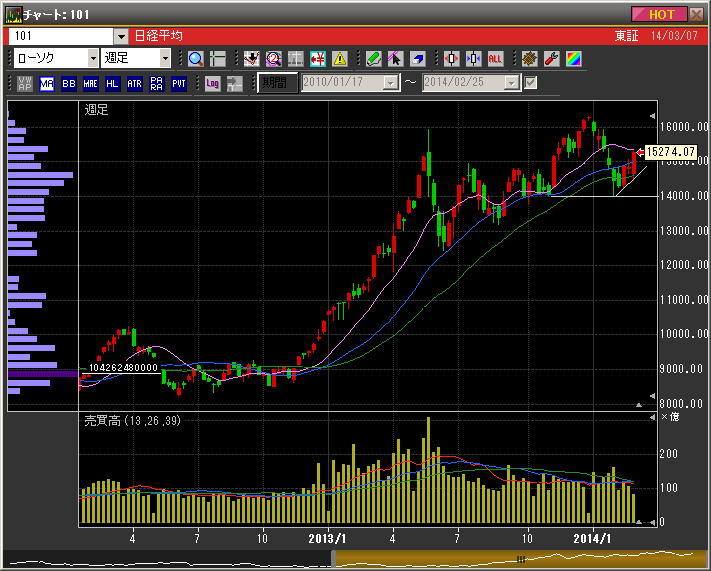Click the stock code field showing 101

pyautogui.click(x=61, y=35)
